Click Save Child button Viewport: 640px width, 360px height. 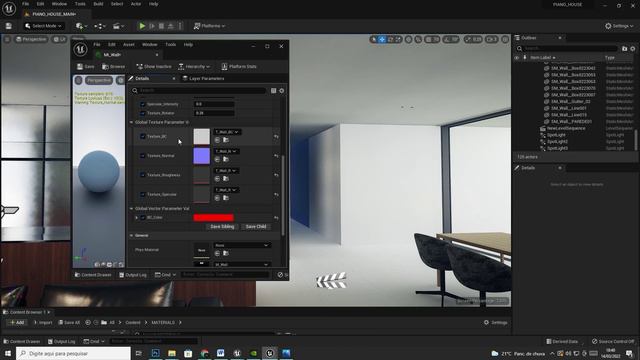pos(256,227)
